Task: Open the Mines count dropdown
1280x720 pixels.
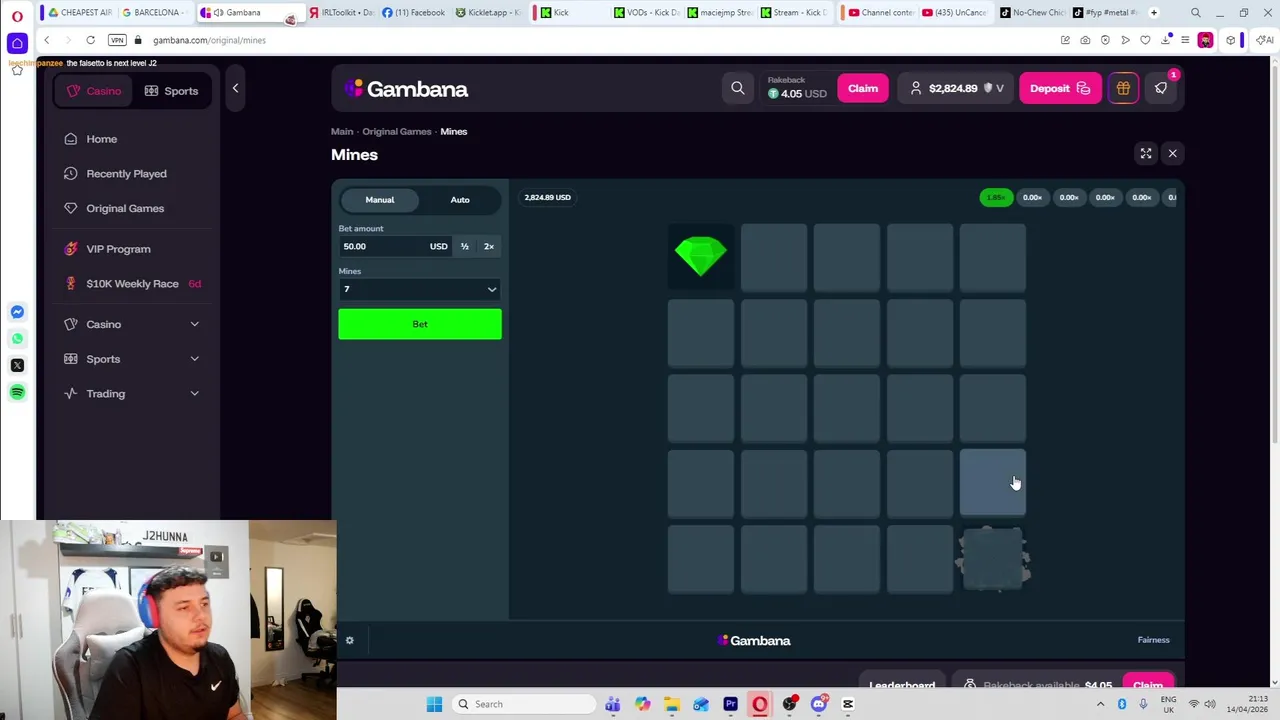Action: [x=420, y=289]
